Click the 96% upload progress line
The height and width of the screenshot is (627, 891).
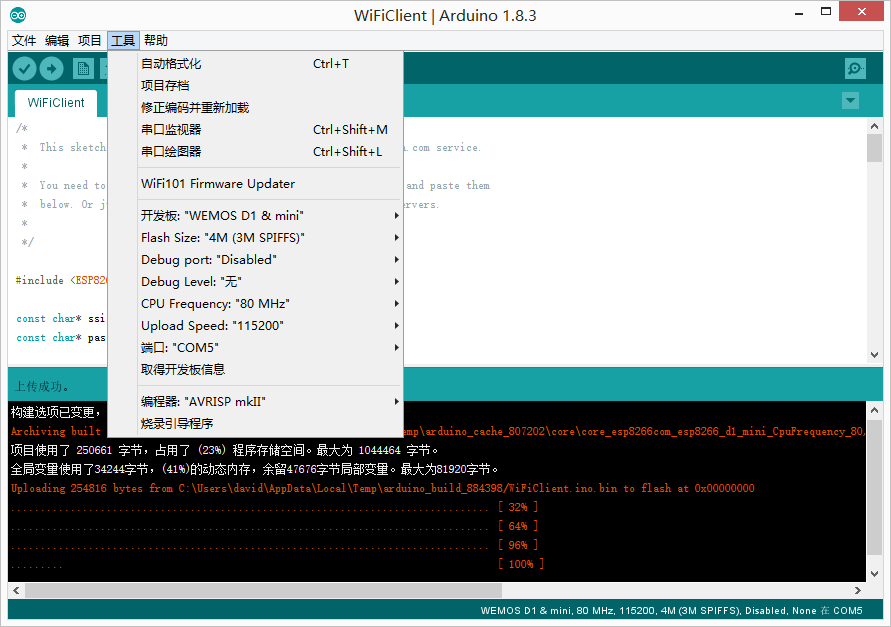click(274, 545)
